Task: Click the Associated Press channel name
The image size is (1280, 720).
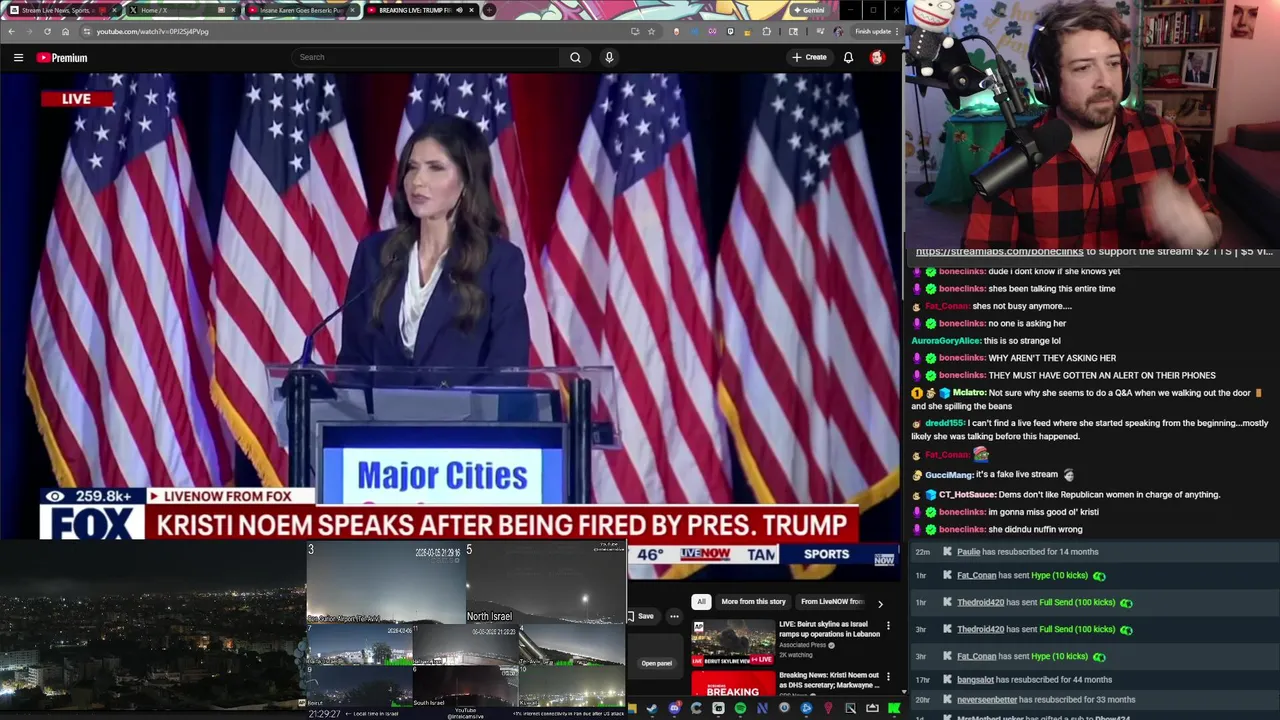Action: [803, 645]
